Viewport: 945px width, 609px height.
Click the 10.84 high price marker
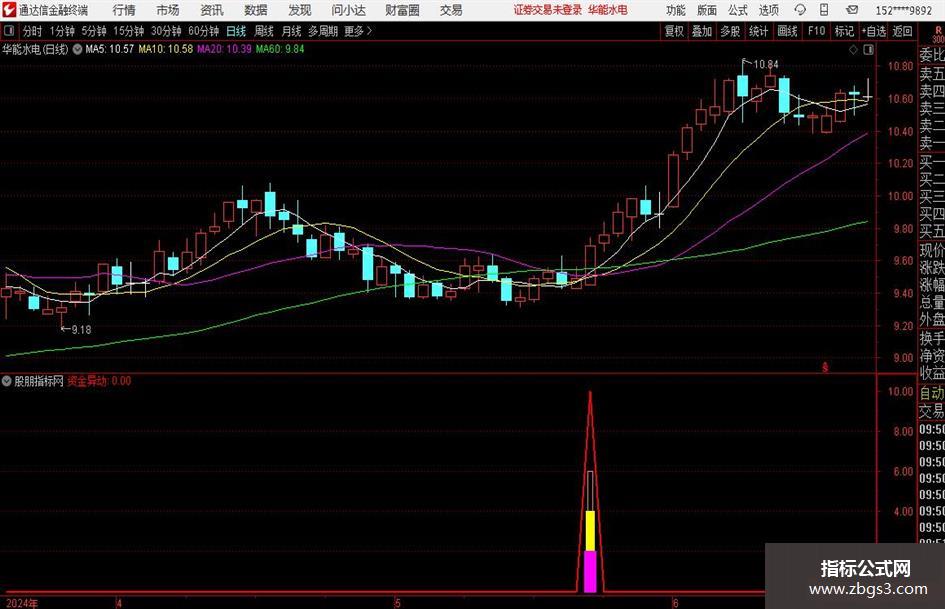coord(766,64)
